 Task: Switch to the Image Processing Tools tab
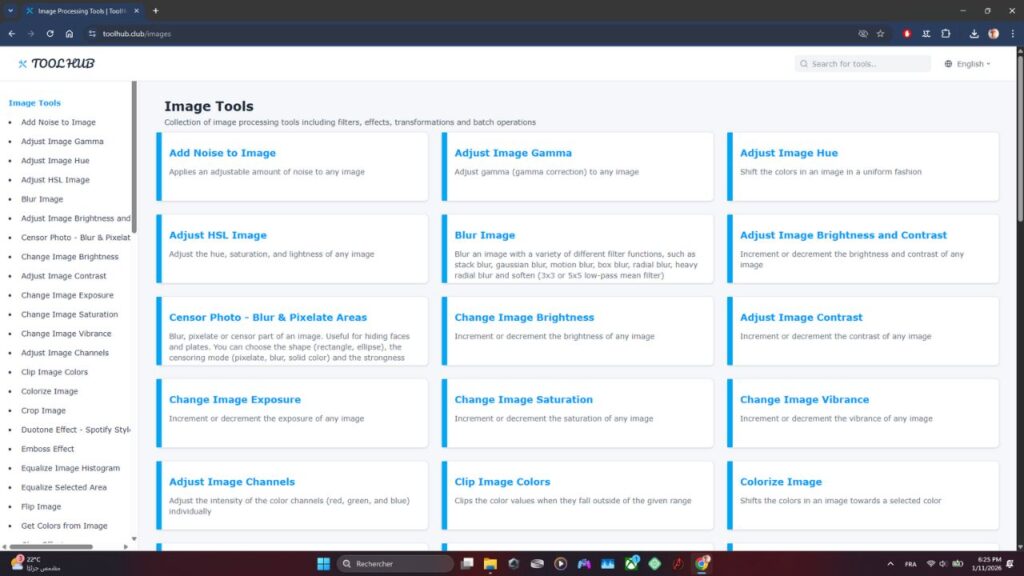click(80, 11)
